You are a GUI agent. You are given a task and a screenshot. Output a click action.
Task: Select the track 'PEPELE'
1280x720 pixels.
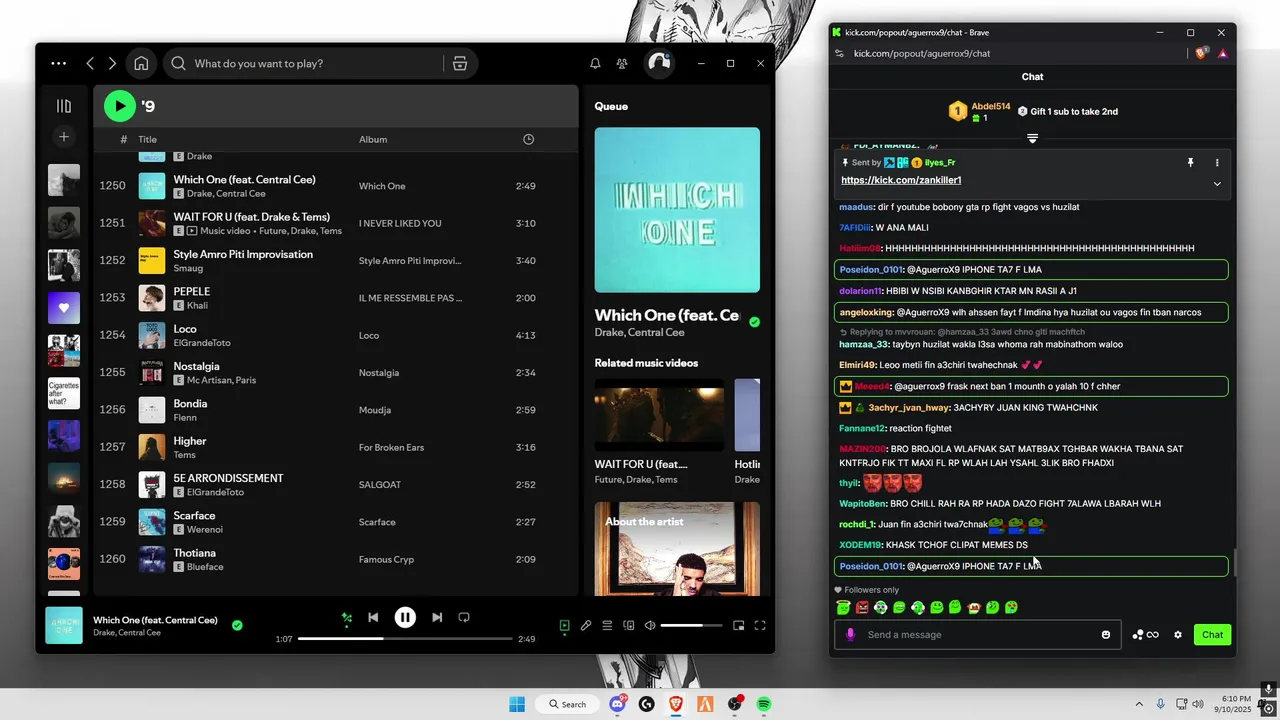191,291
